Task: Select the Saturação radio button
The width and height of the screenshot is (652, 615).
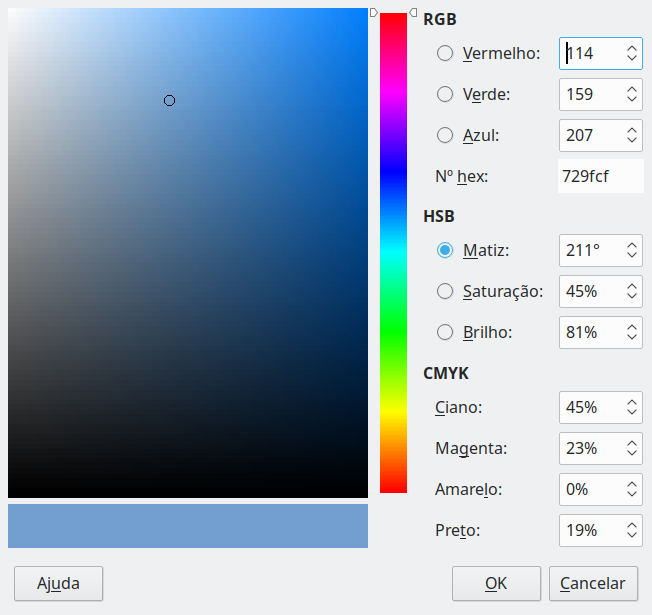Action: pos(445,291)
